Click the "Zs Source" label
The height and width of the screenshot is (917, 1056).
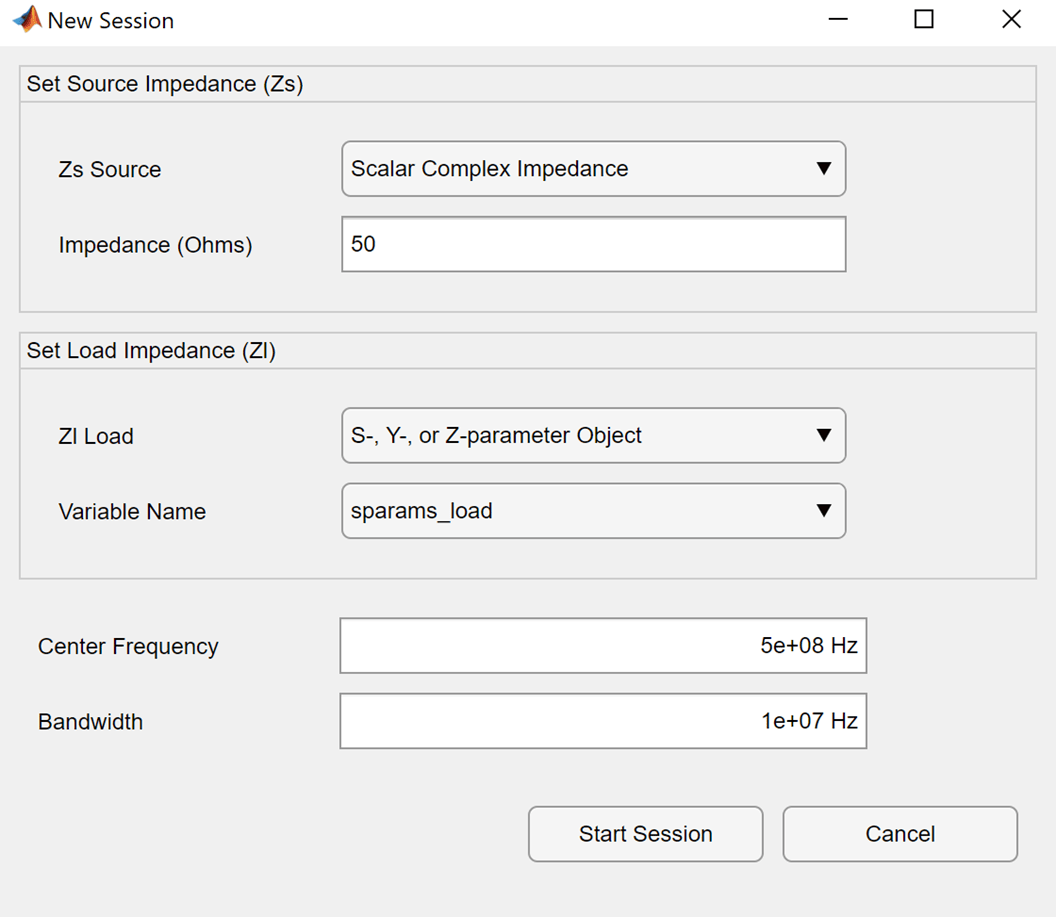pyautogui.click(x=110, y=170)
